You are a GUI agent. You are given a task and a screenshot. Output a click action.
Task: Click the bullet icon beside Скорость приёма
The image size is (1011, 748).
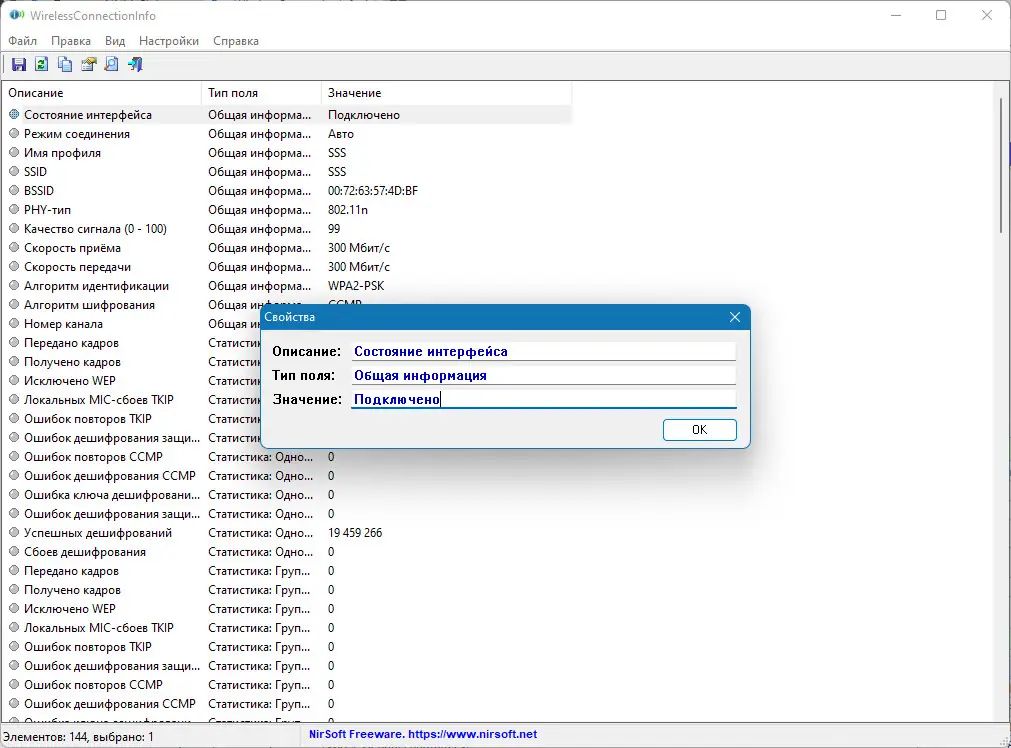click(x=14, y=248)
